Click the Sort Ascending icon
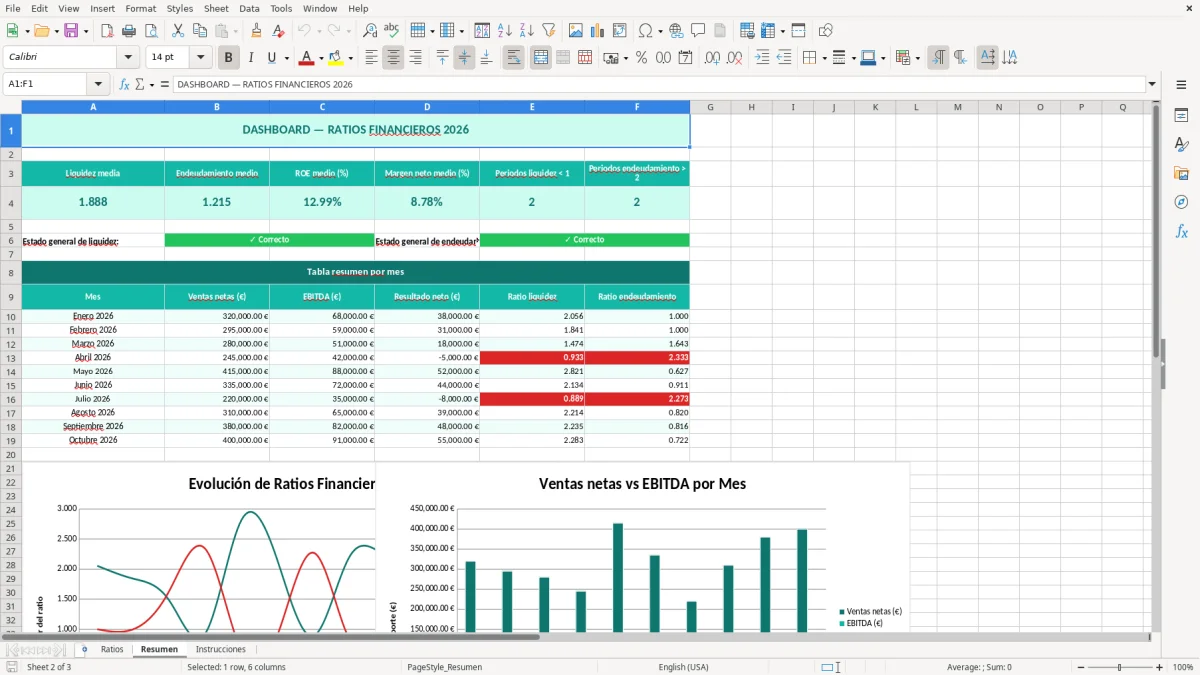1200x675 pixels. pos(504,31)
